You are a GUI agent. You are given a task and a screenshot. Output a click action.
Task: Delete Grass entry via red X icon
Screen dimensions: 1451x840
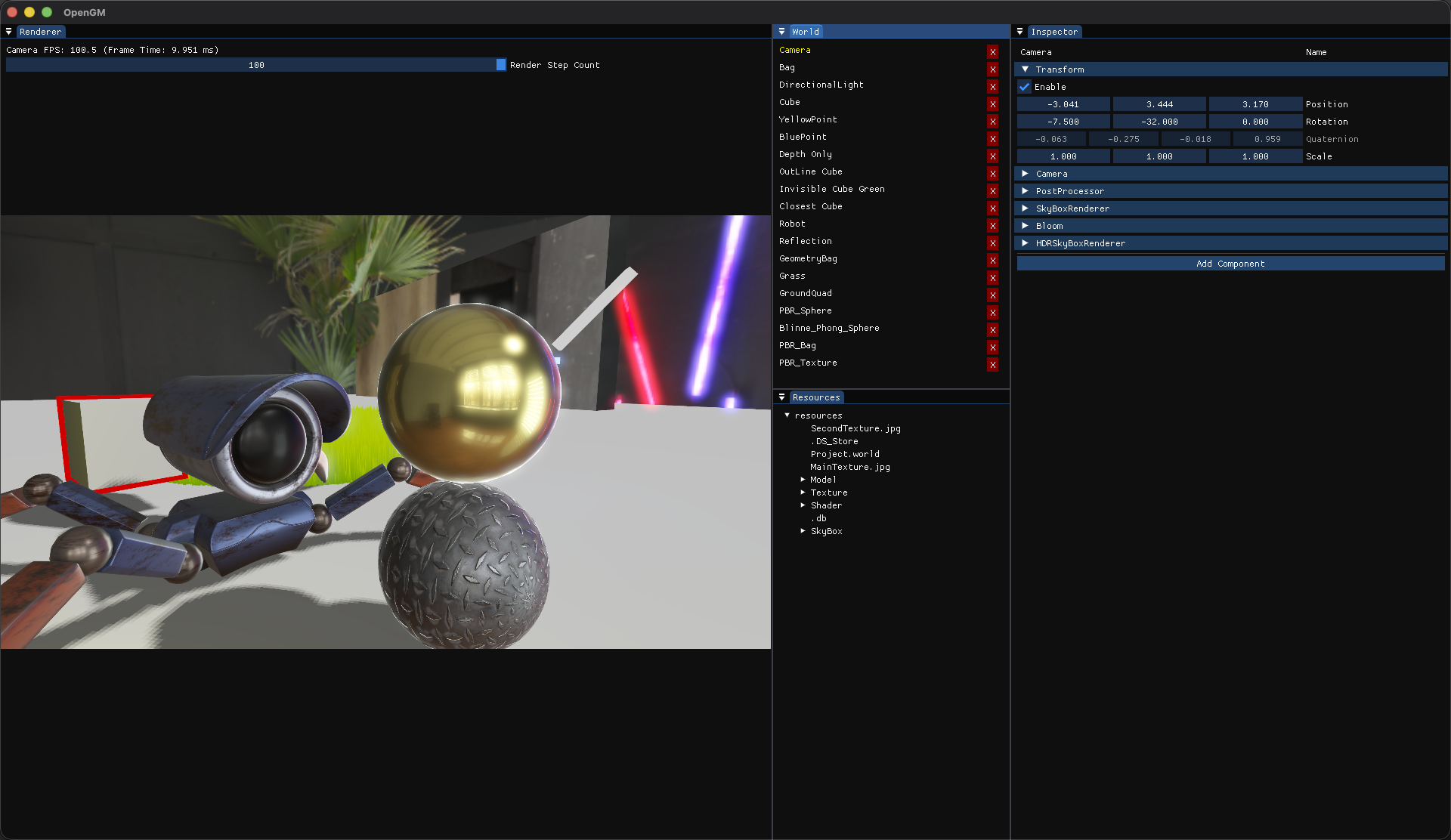click(x=992, y=277)
